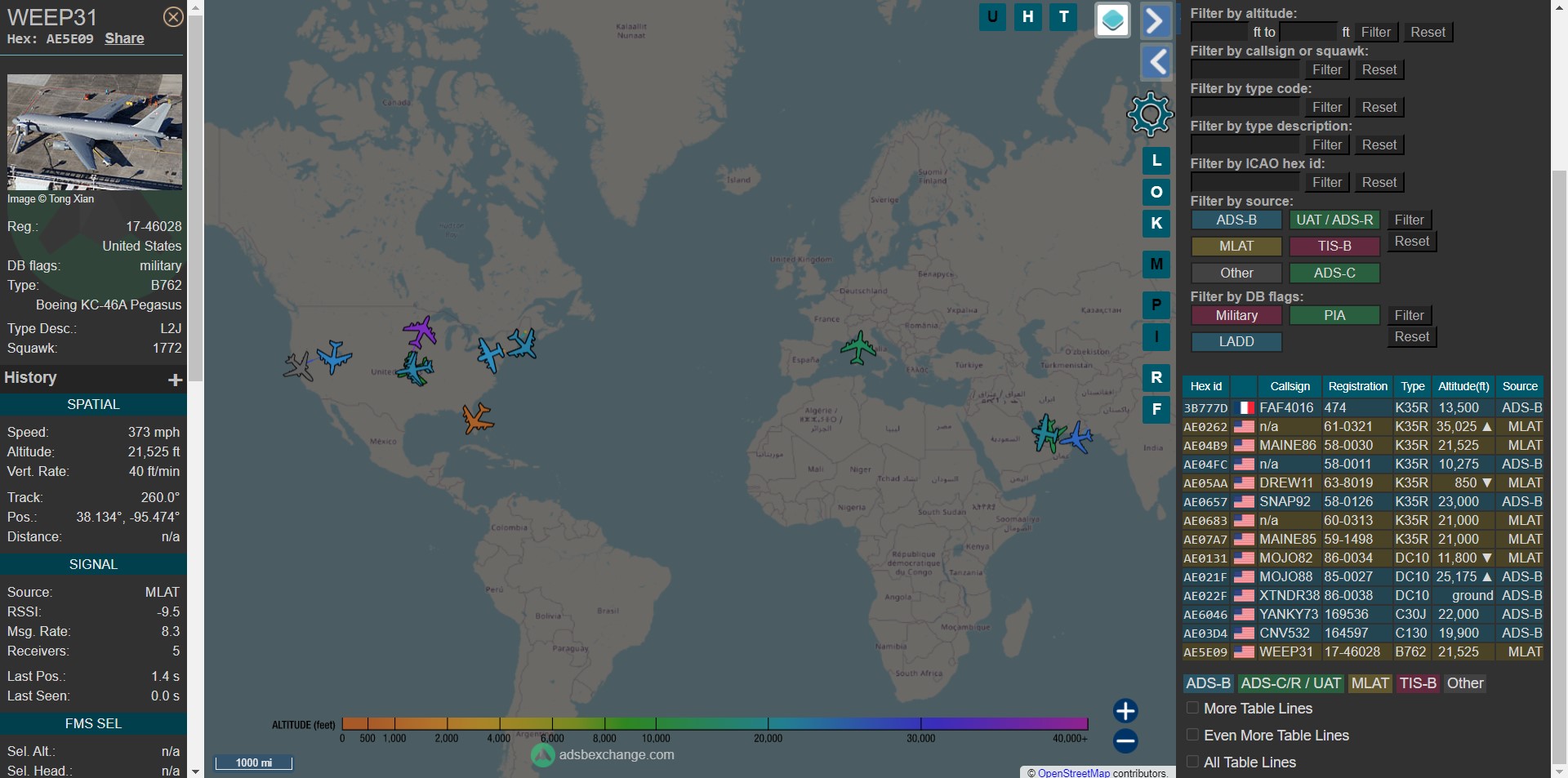The width and height of the screenshot is (1568, 778).
Task: Open the OpenStreetMap contributors link
Action: pyautogui.click(x=1073, y=773)
